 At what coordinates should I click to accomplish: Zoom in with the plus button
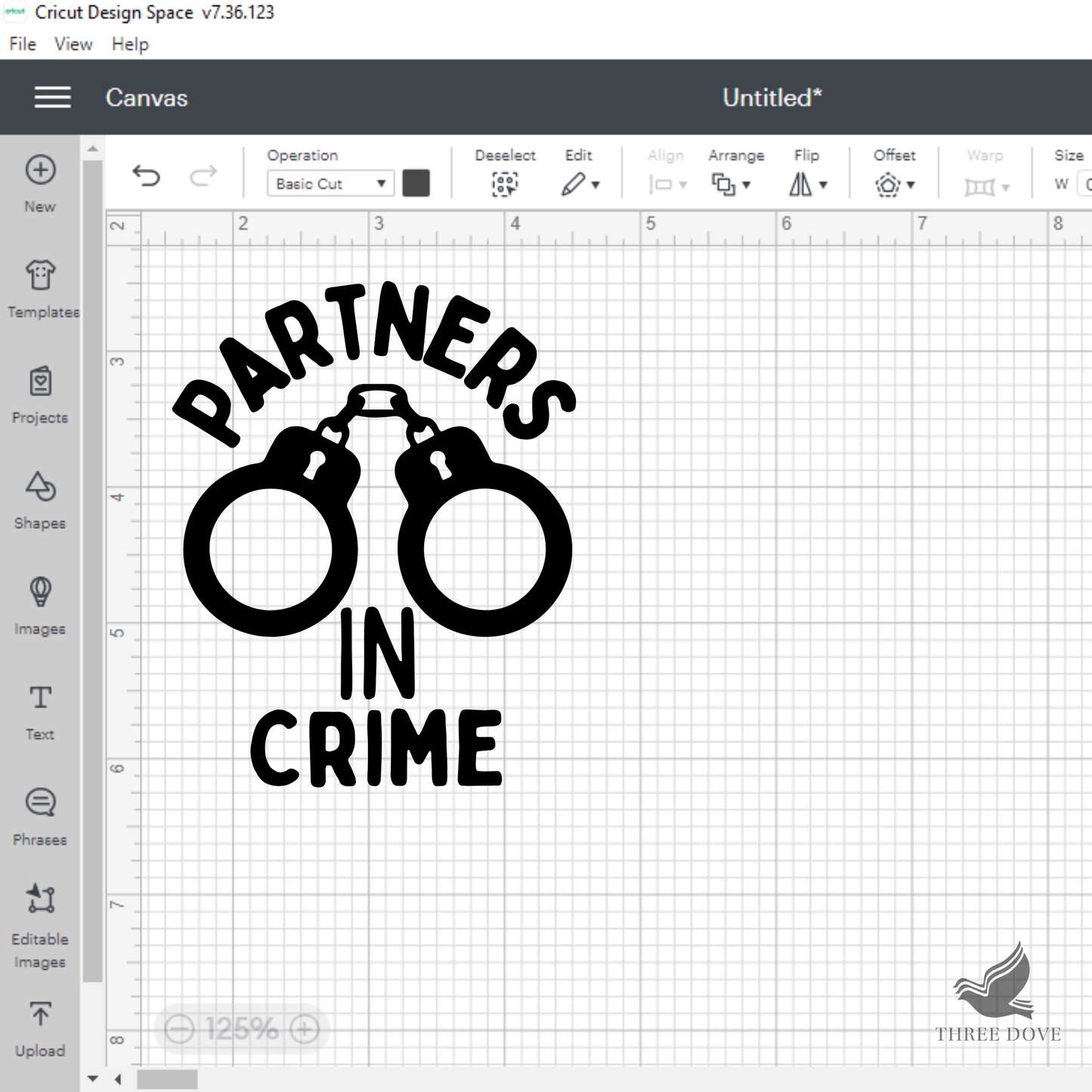(x=305, y=1029)
